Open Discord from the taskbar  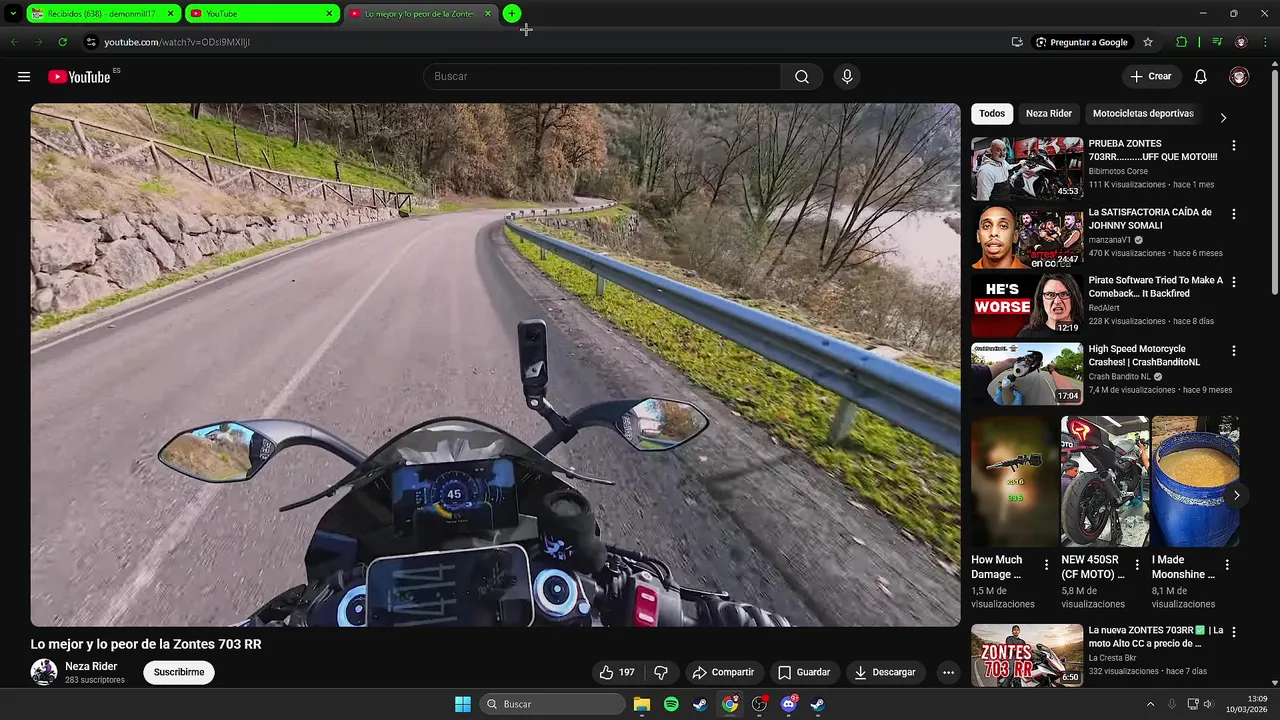click(789, 704)
